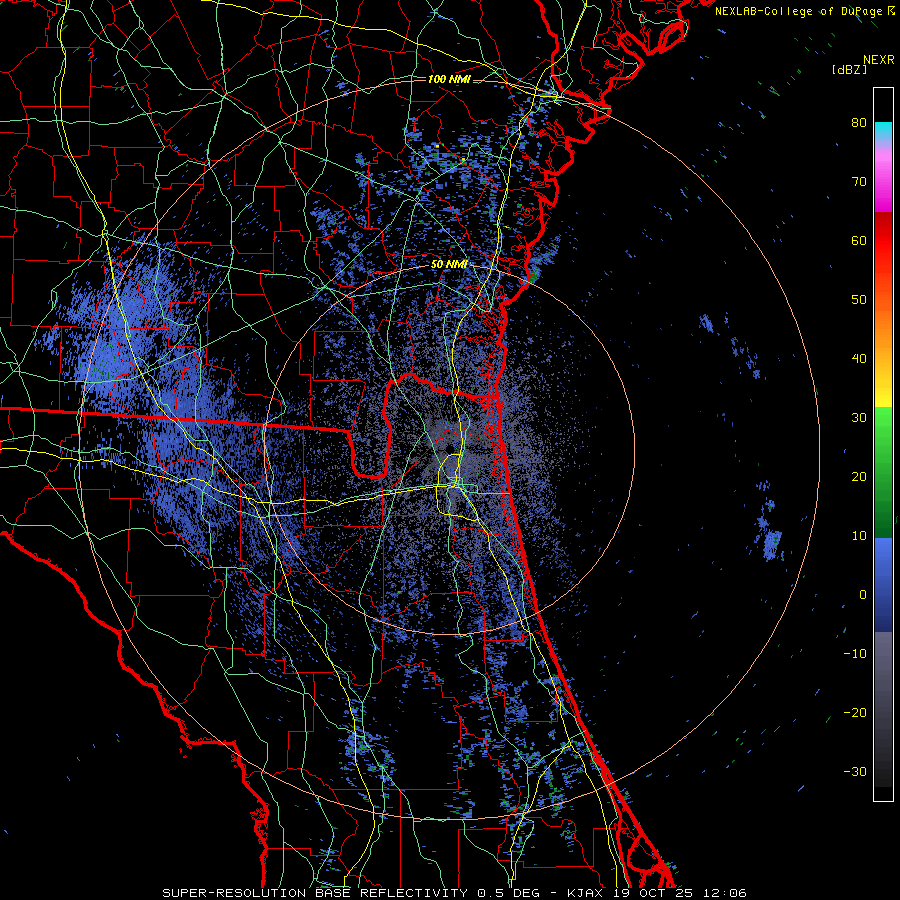Click the 50 NMI range ring label
Viewport: 900px width, 900px height.
[x=449, y=264]
